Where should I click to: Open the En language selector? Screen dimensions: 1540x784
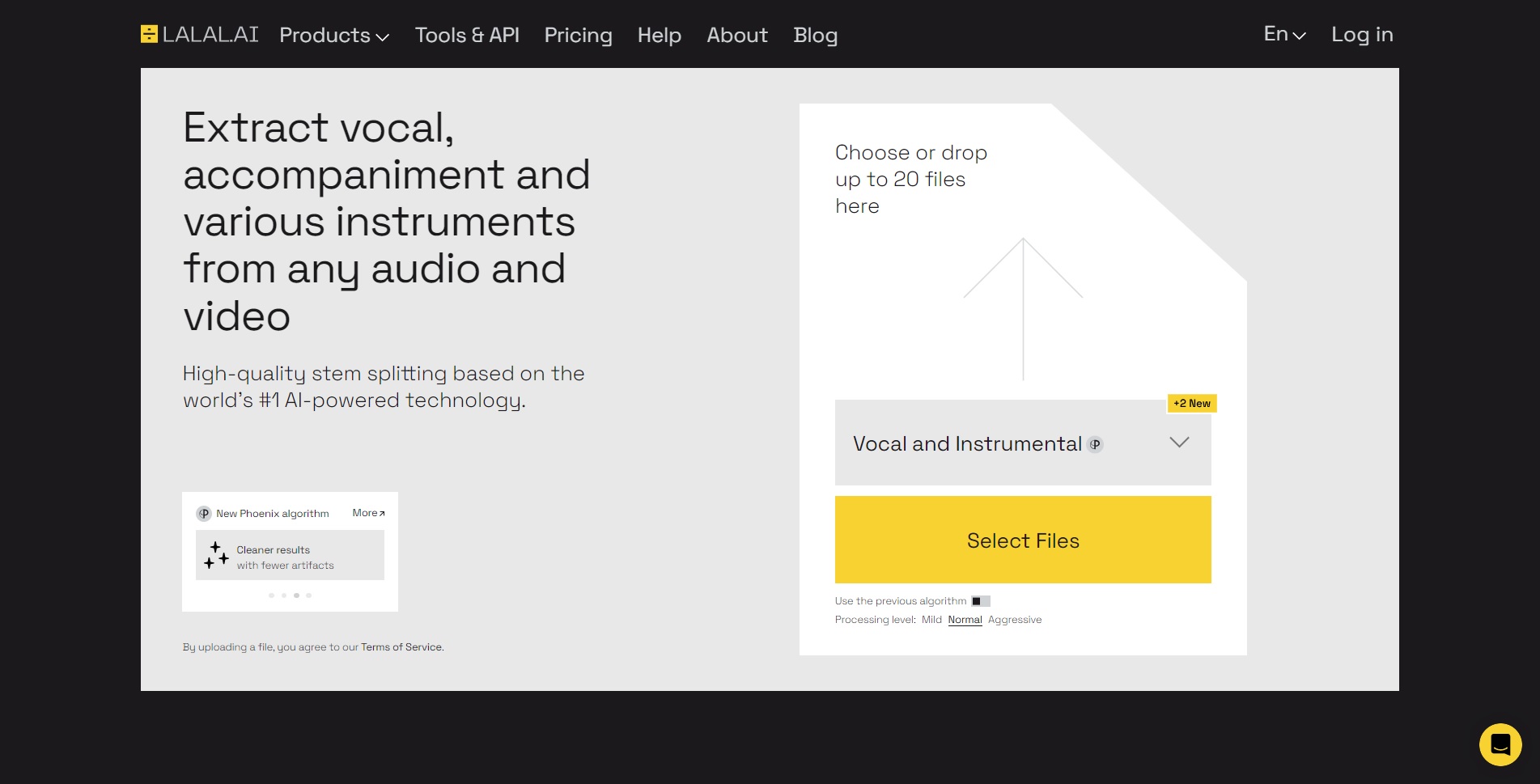point(1285,34)
